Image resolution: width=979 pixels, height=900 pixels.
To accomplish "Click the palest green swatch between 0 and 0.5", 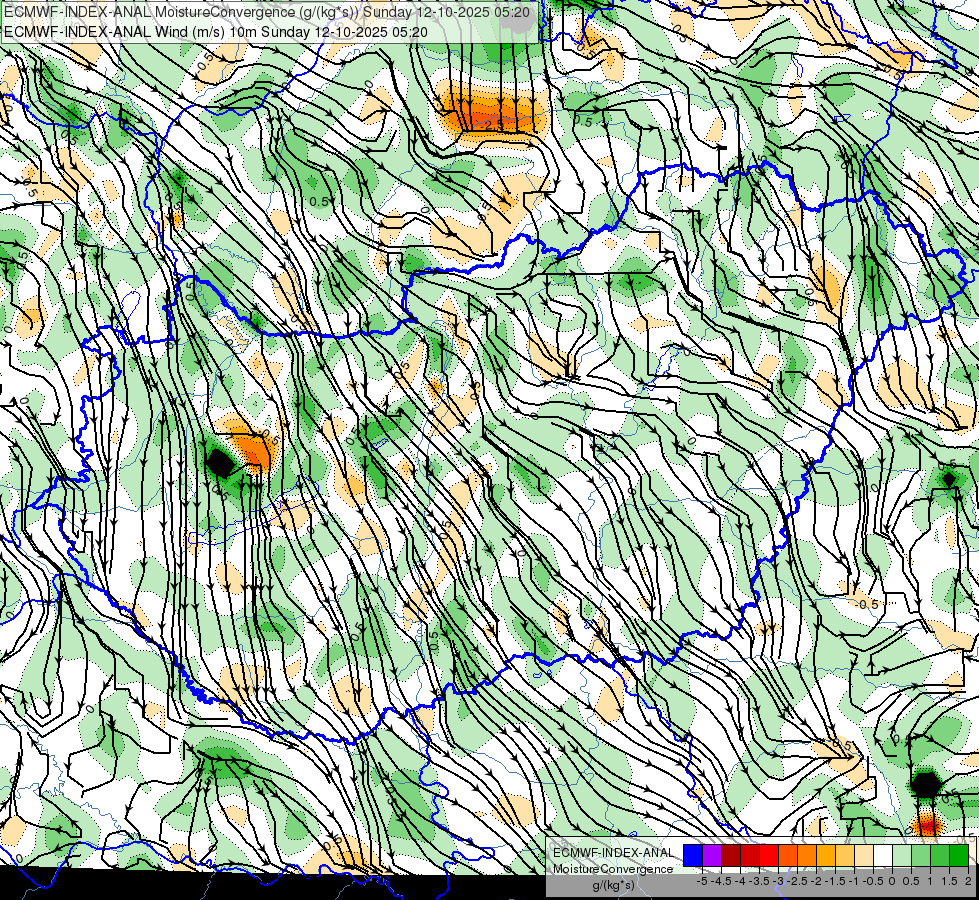I will click(902, 855).
